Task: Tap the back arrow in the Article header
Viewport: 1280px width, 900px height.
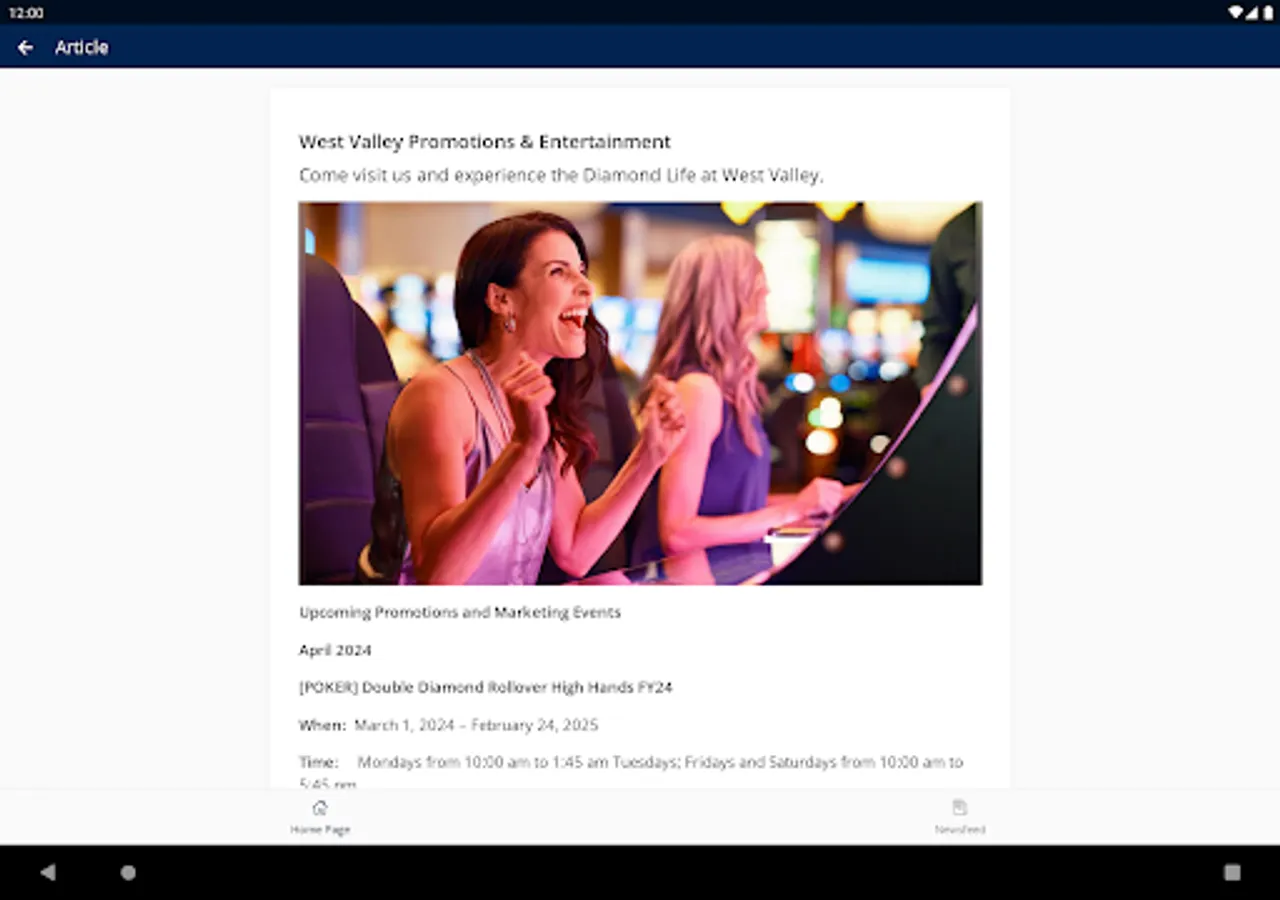Action: pos(25,47)
